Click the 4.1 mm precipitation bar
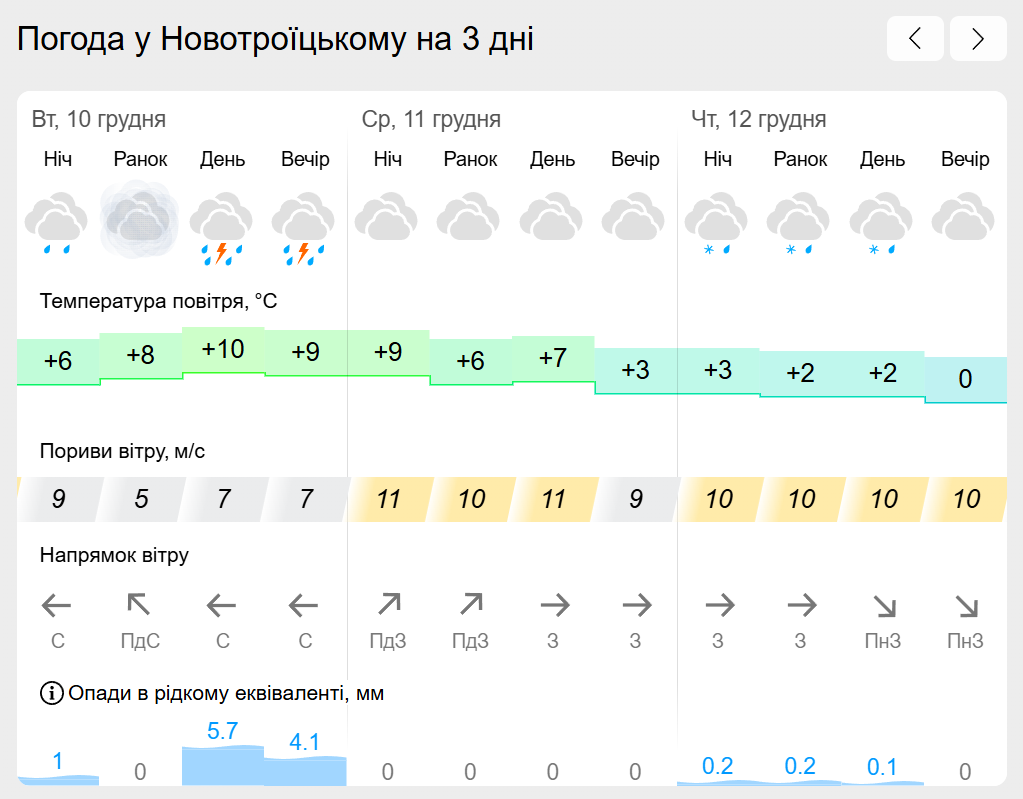The image size is (1023, 799). point(305,771)
